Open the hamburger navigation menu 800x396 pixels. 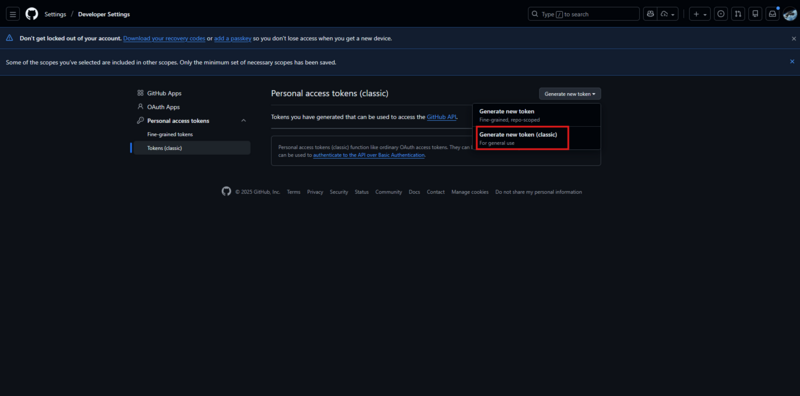point(13,14)
